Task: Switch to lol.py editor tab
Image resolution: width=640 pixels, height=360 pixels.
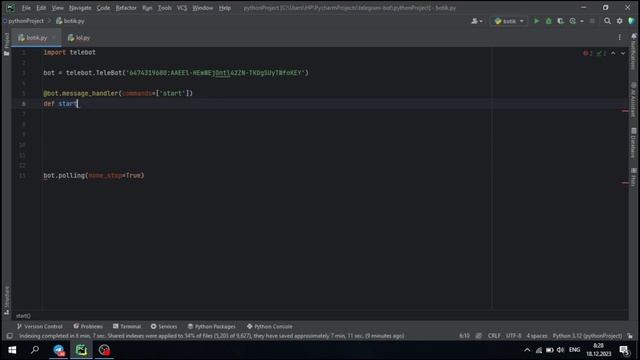Action: tap(80, 38)
